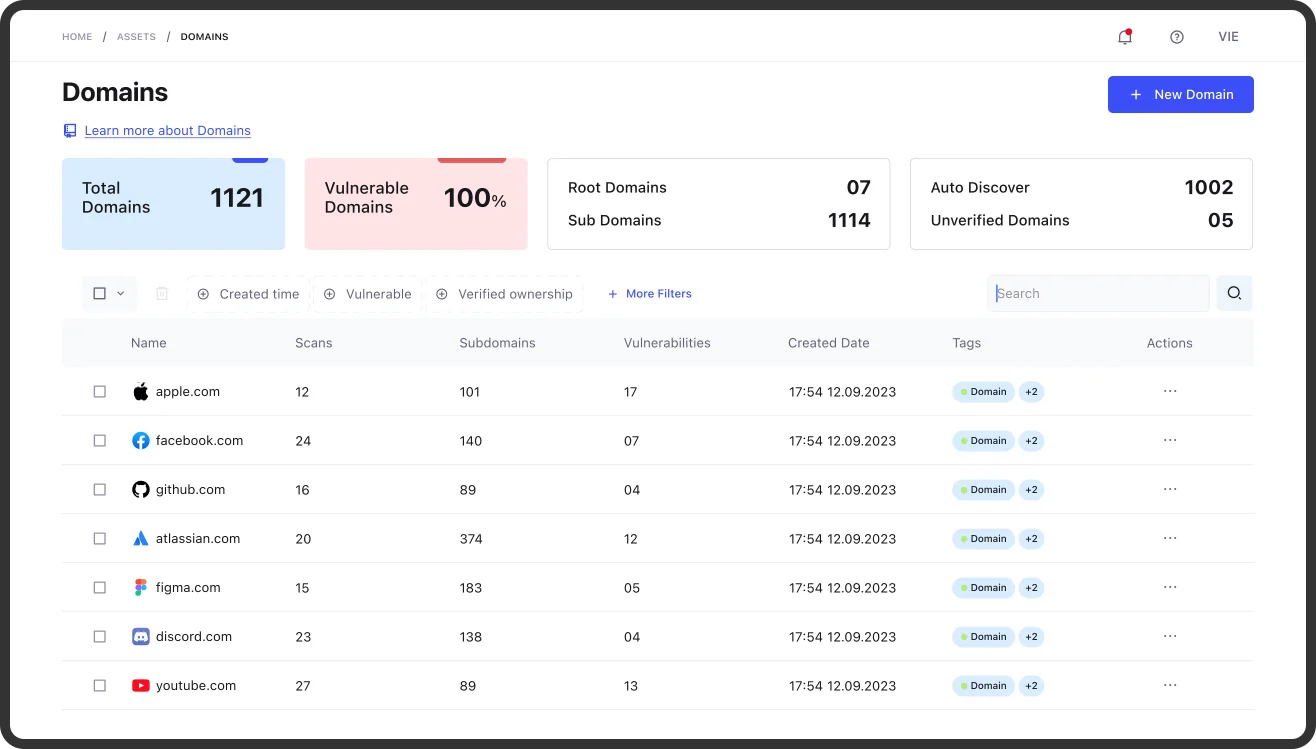Click the New Domain button
1316x749 pixels.
[1181, 94]
